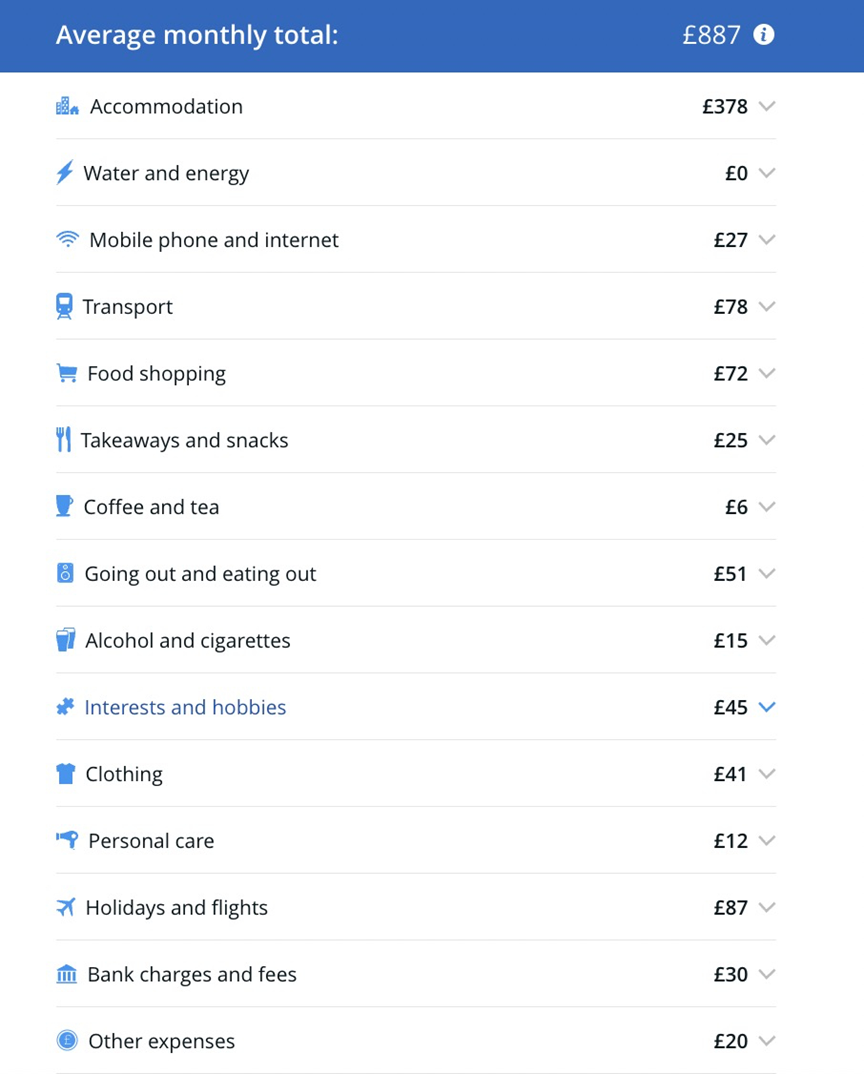The image size is (864, 1074).
Task: Click the airplane icon for Holidays and flights
Action: (65, 908)
